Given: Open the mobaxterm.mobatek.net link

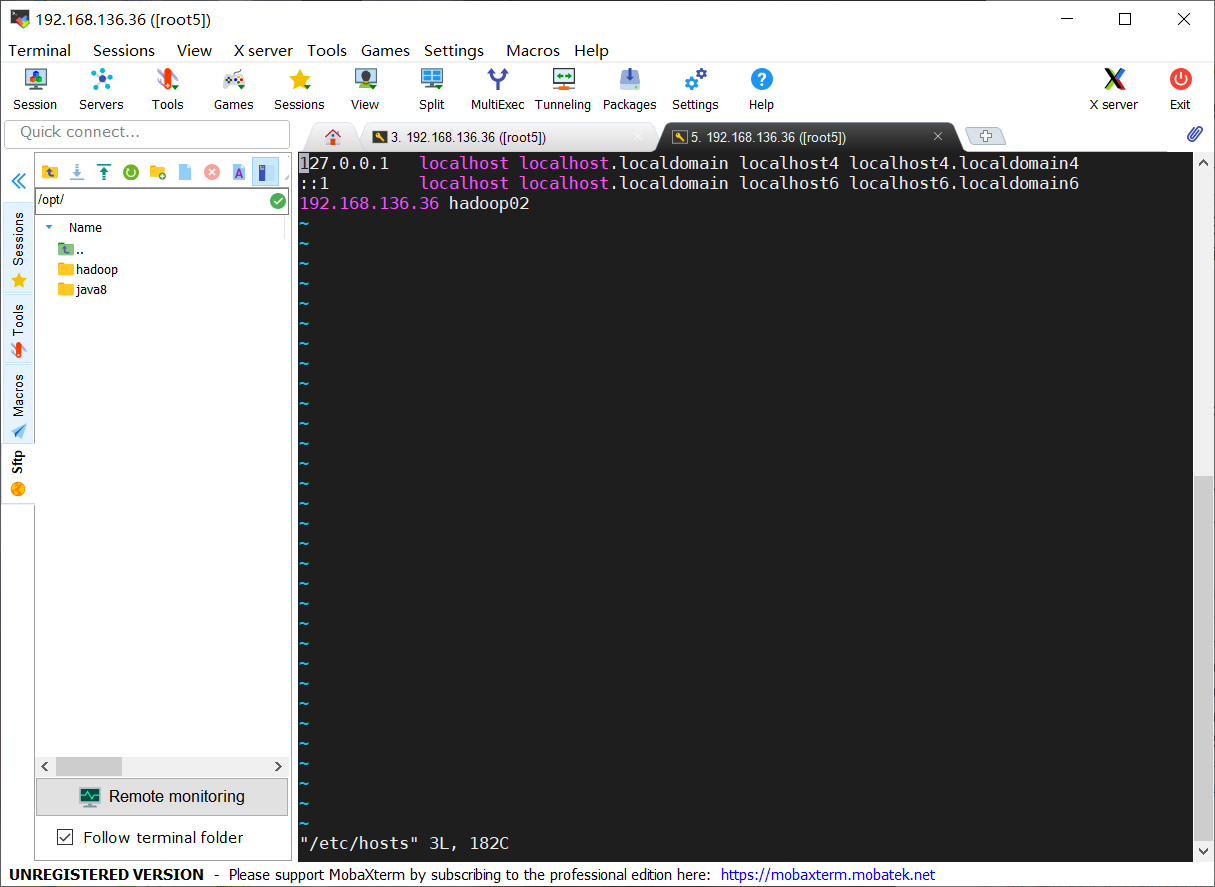Looking at the screenshot, I should click(x=827, y=874).
